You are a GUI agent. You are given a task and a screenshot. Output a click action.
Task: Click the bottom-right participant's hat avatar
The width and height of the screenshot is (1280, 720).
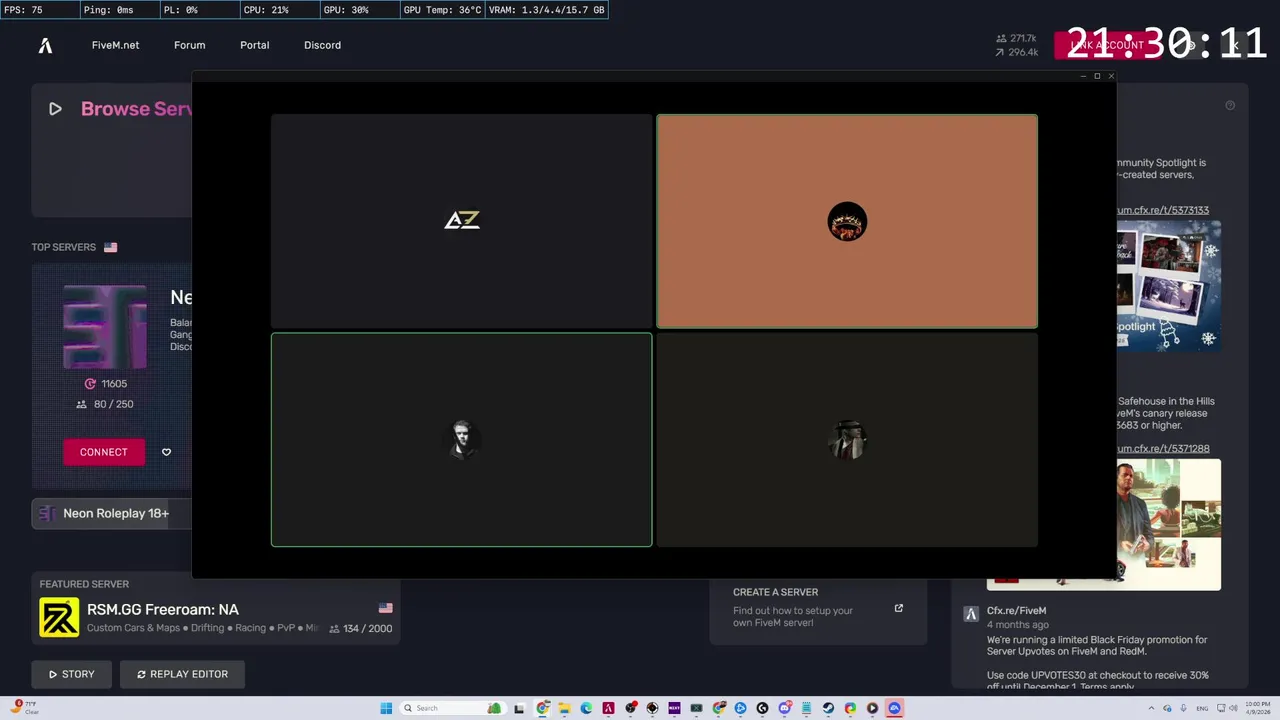click(x=847, y=440)
